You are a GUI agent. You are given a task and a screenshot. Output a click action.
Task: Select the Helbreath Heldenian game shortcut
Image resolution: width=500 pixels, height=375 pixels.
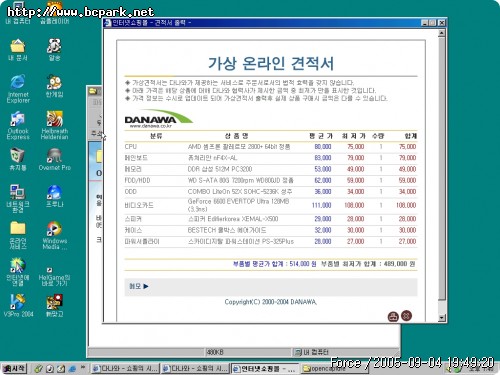click(54, 126)
